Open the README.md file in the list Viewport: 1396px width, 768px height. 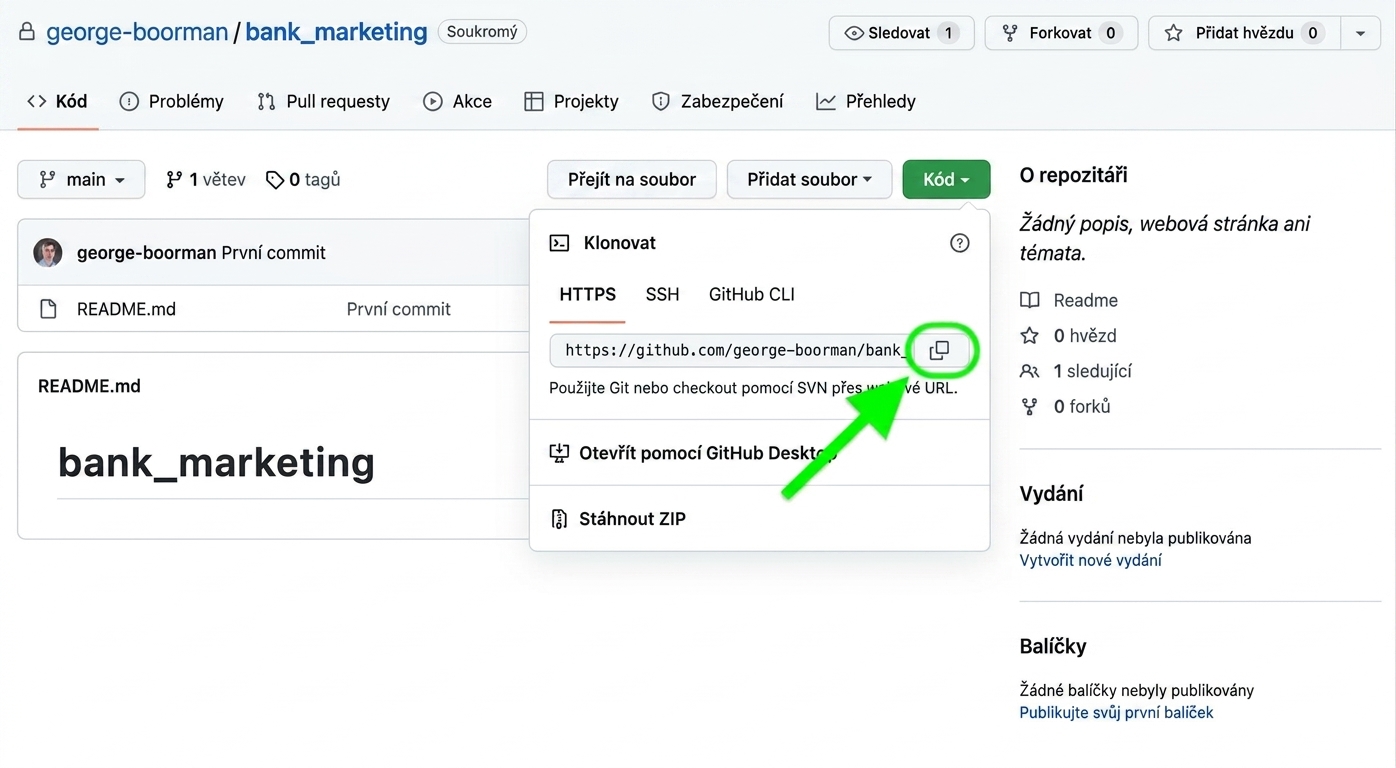[126, 309]
